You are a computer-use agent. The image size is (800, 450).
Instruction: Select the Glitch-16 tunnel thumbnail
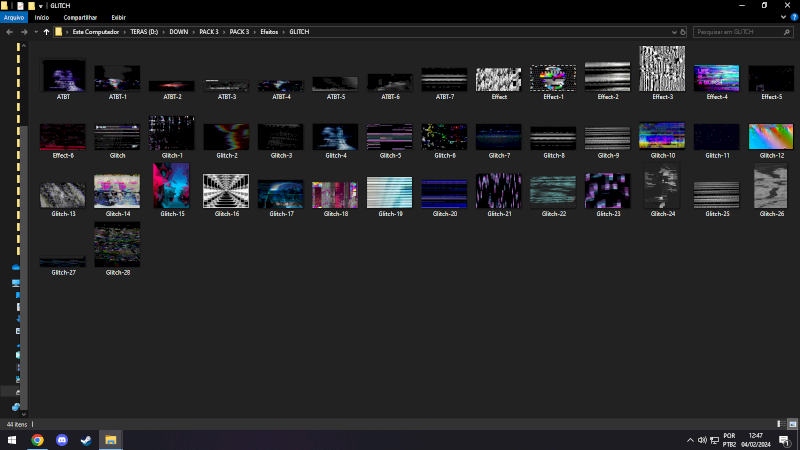click(x=226, y=191)
